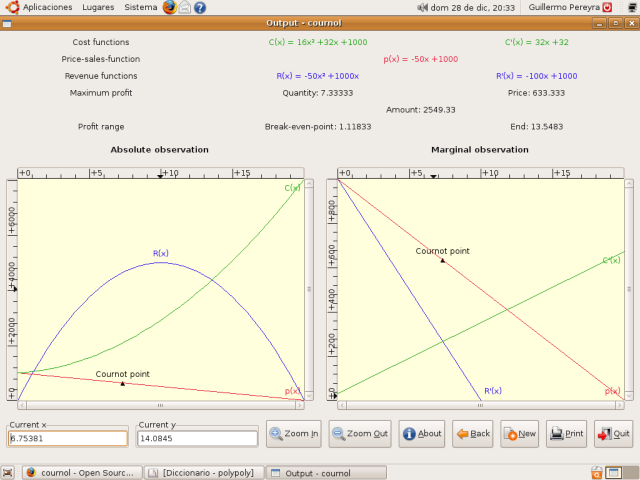Click up arrow of marginal graph vertical scrollbar
Image resolution: width=640 pixels, height=480 pixels.
tap(629, 184)
